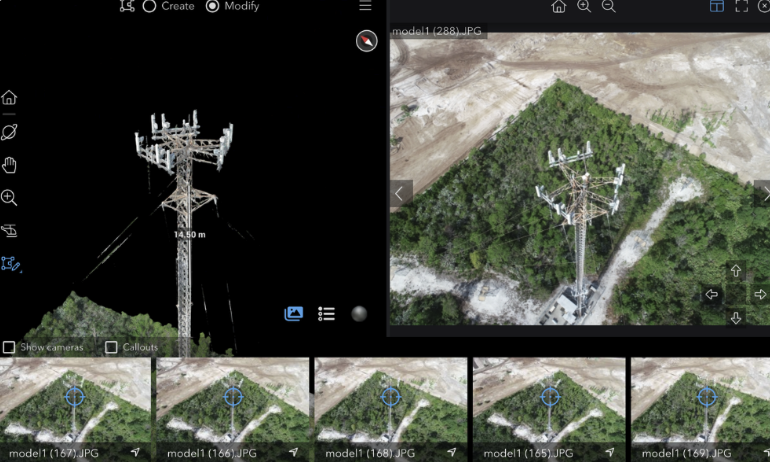Click the Home icon in image viewer
770x462 pixels.
558,6
